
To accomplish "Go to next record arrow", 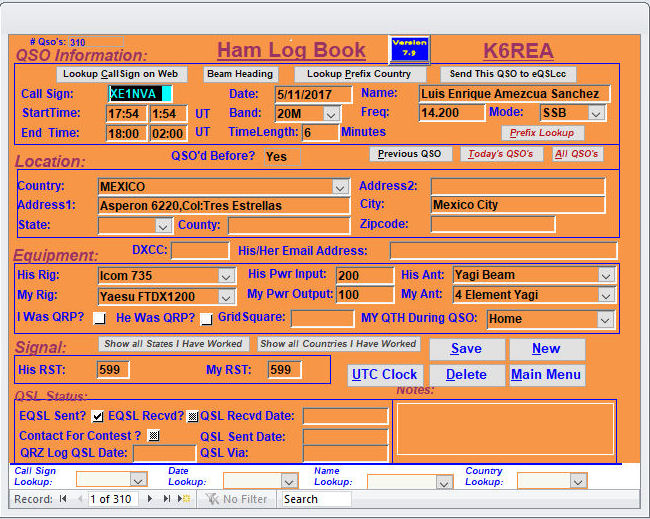I will click(151, 499).
